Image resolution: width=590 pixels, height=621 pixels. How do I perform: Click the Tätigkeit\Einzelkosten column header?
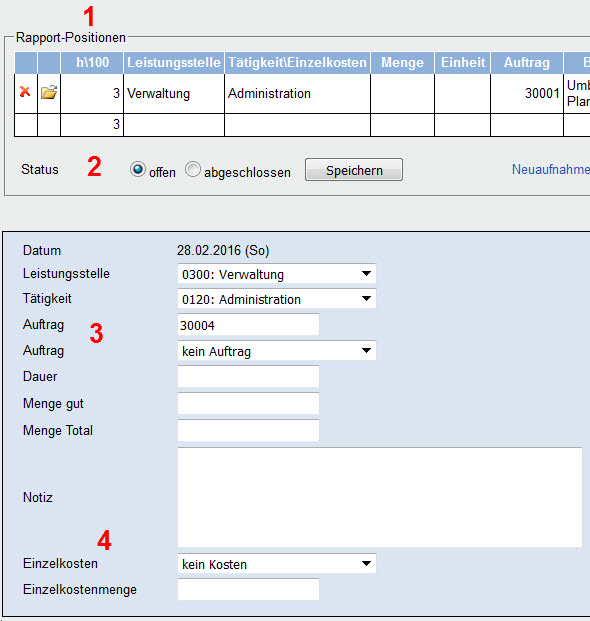point(297,63)
